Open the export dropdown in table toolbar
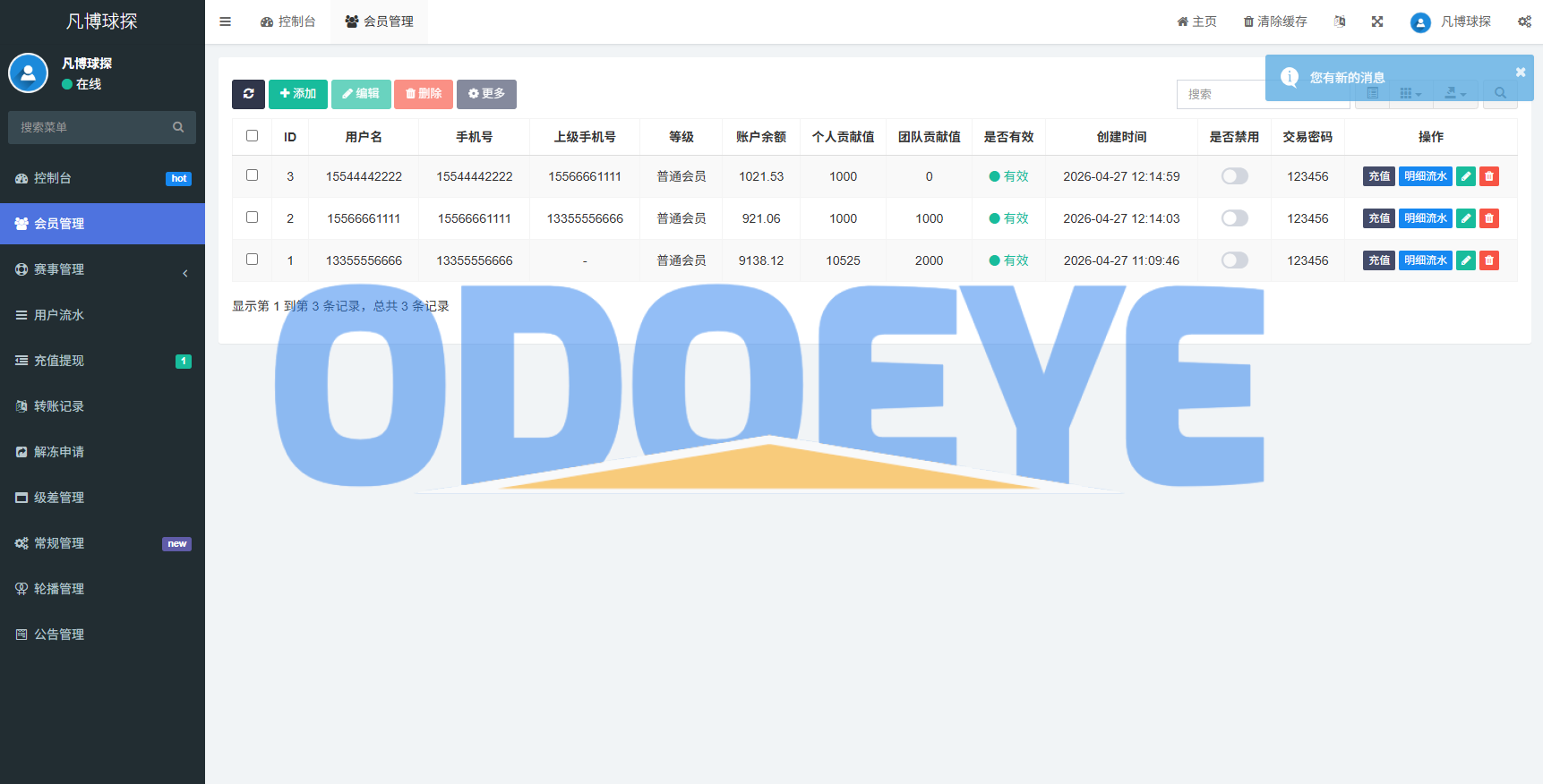This screenshot has height=784, width=1543. [1455, 94]
